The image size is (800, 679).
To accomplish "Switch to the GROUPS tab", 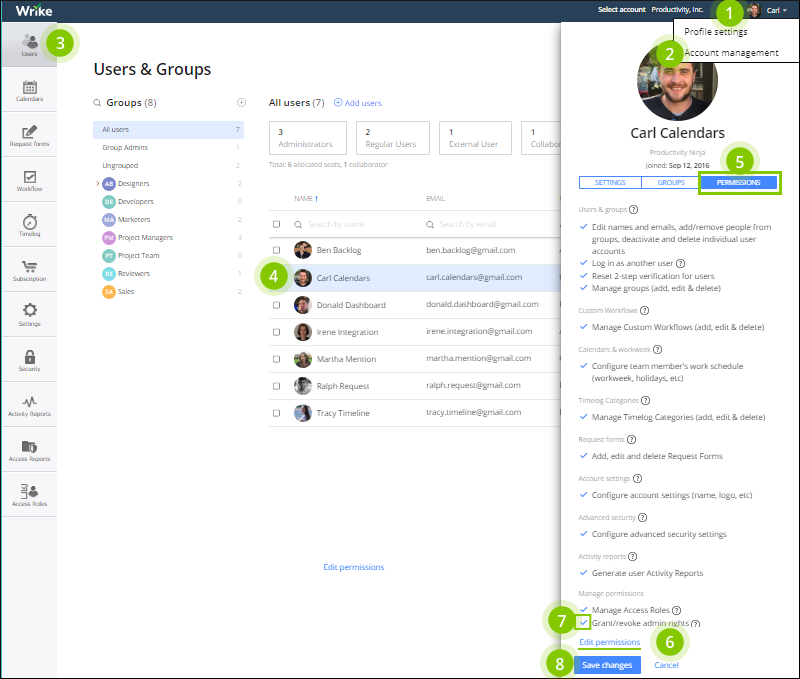I will pyautogui.click(x=671, y=183).
